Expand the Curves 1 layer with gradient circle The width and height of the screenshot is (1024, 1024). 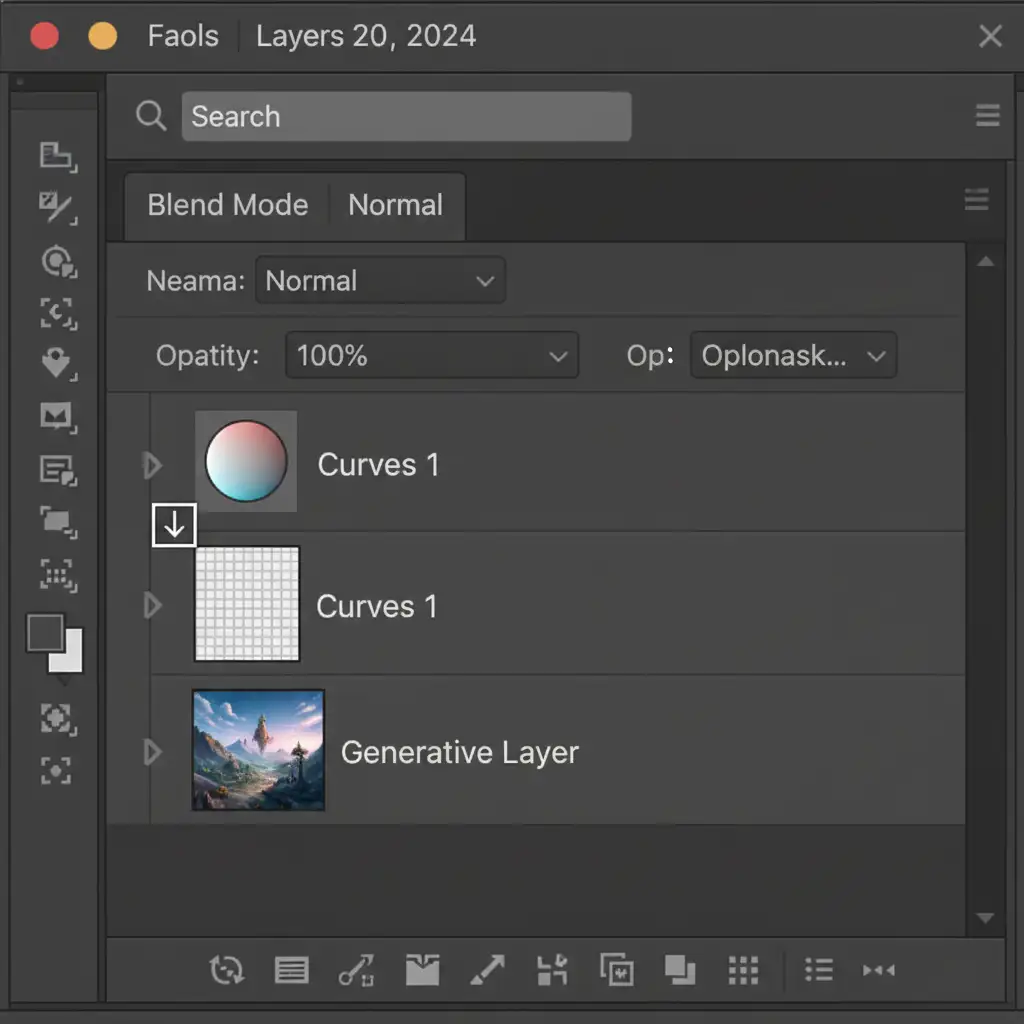(x=152, y=464)
